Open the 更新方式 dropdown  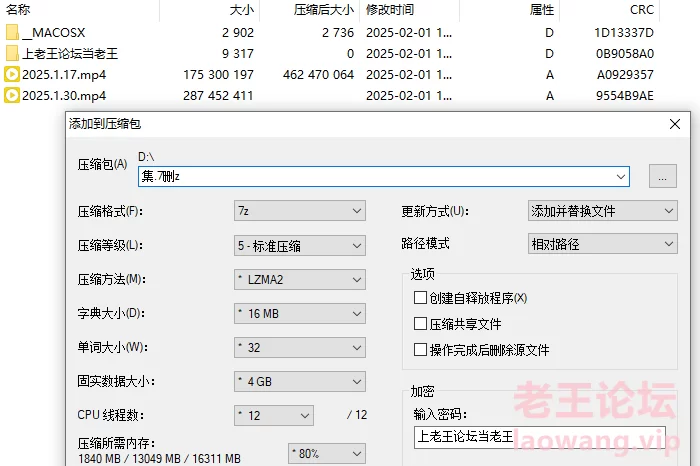pyautogui.click(x=603, y=211)
